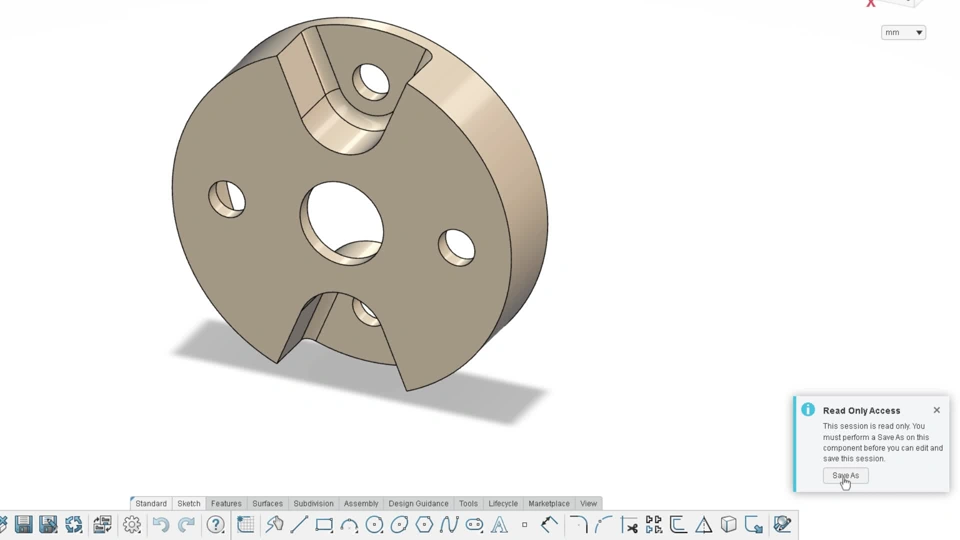Switch to the Assembly tab
Screen dimensions: 960x540
tap(361, 503)
